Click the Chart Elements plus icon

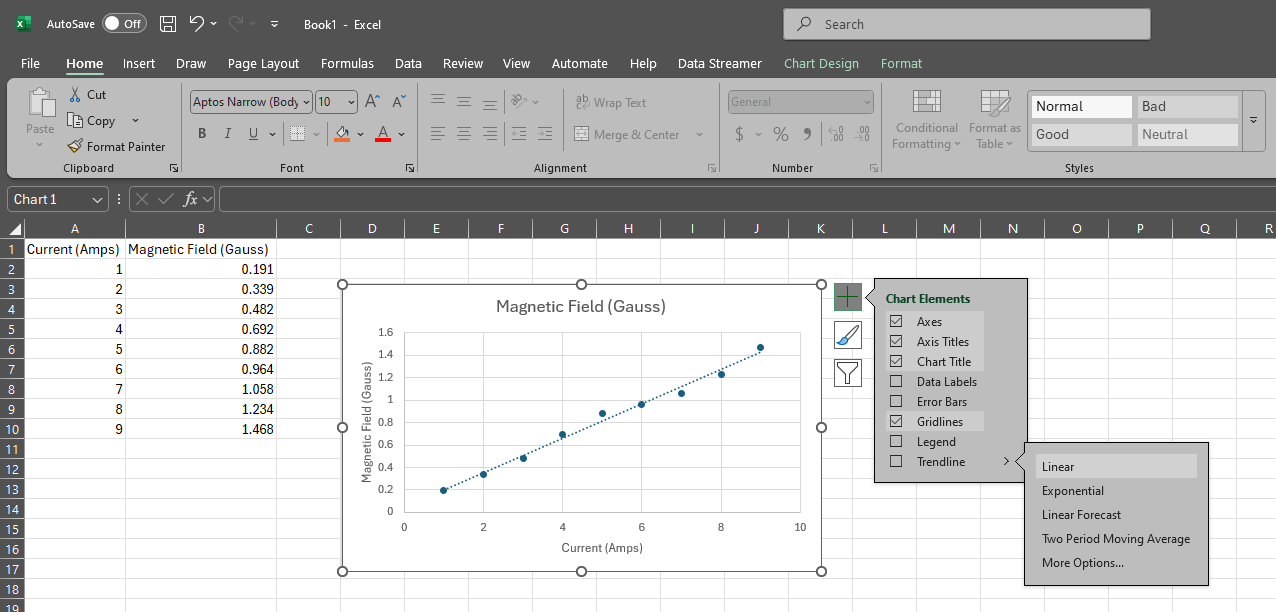[847, 296]
